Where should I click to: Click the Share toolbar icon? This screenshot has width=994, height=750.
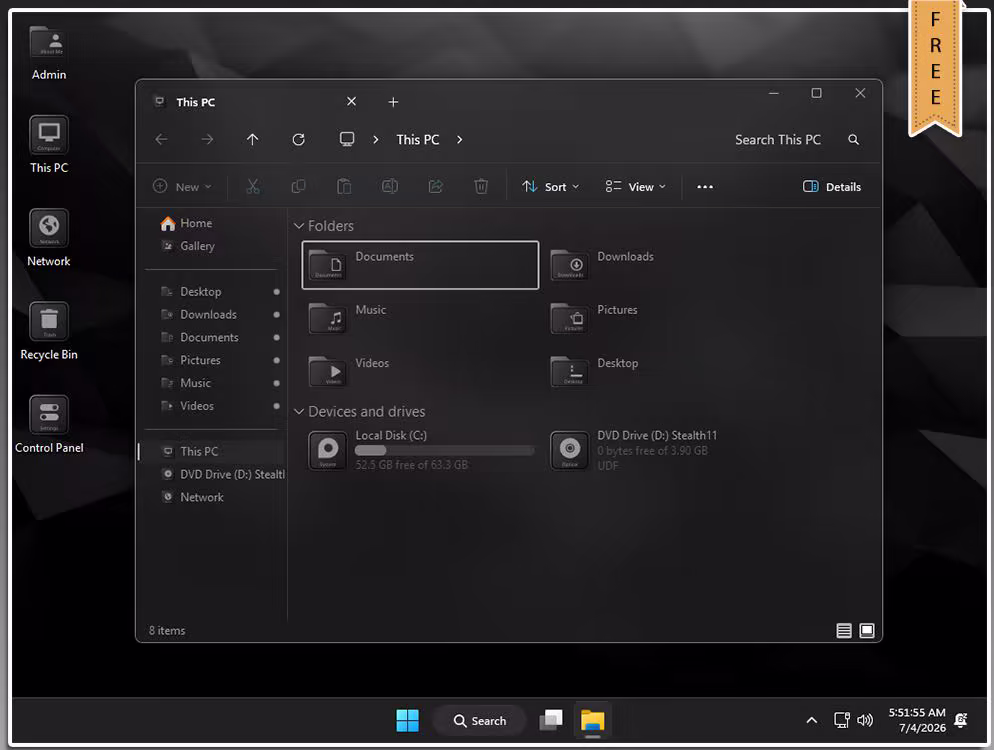click(436, 186)
